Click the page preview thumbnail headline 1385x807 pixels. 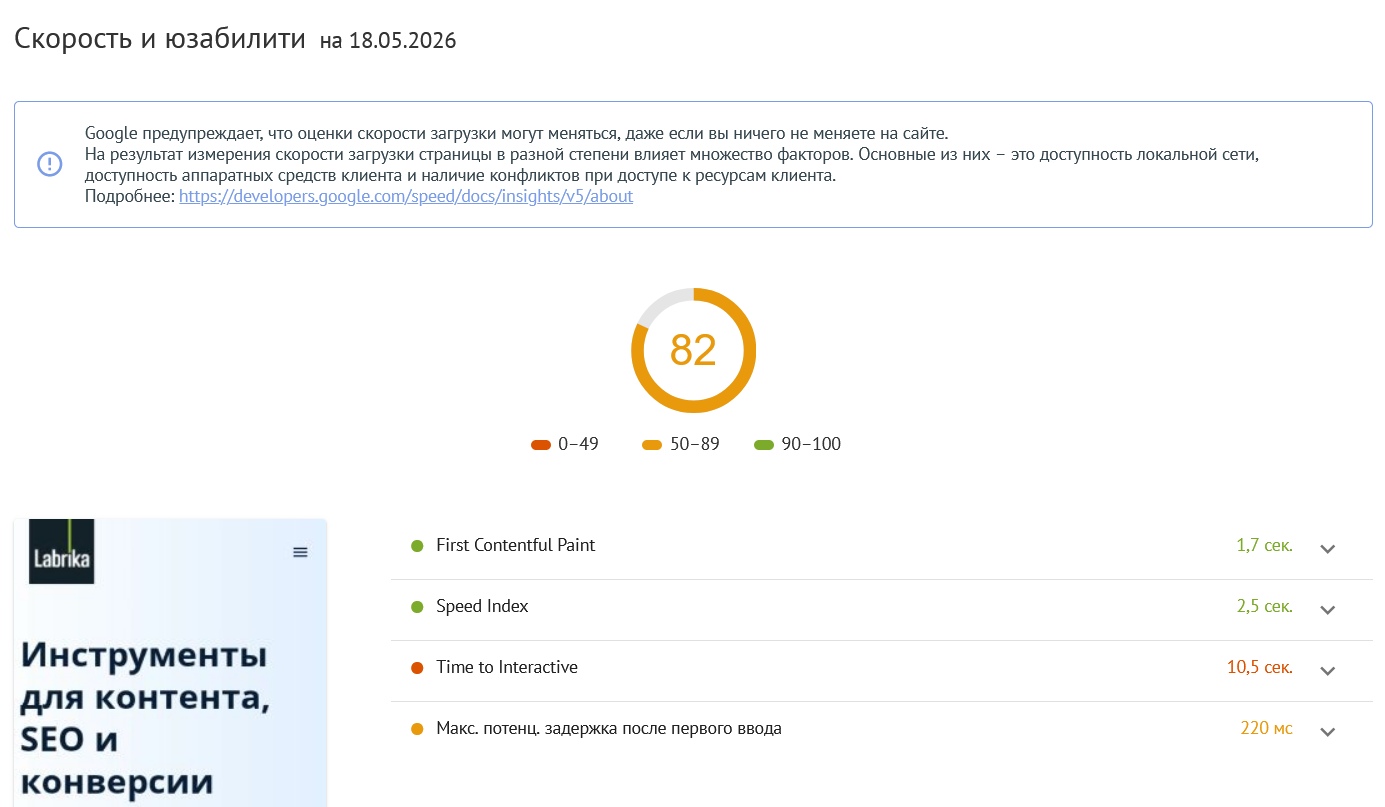(x=145, y=718)
